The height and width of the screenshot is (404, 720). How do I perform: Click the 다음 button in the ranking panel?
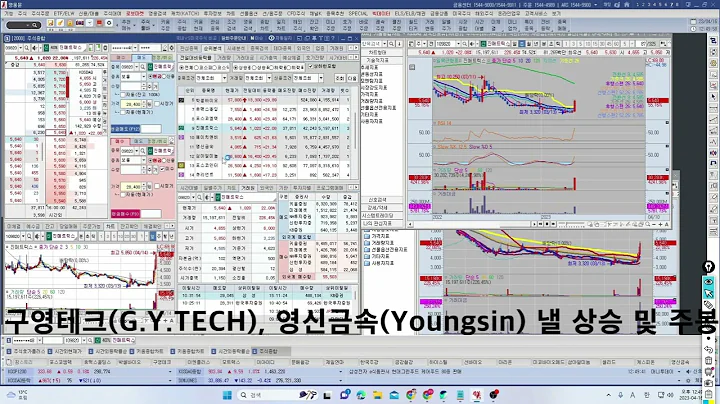pos(352,78)
